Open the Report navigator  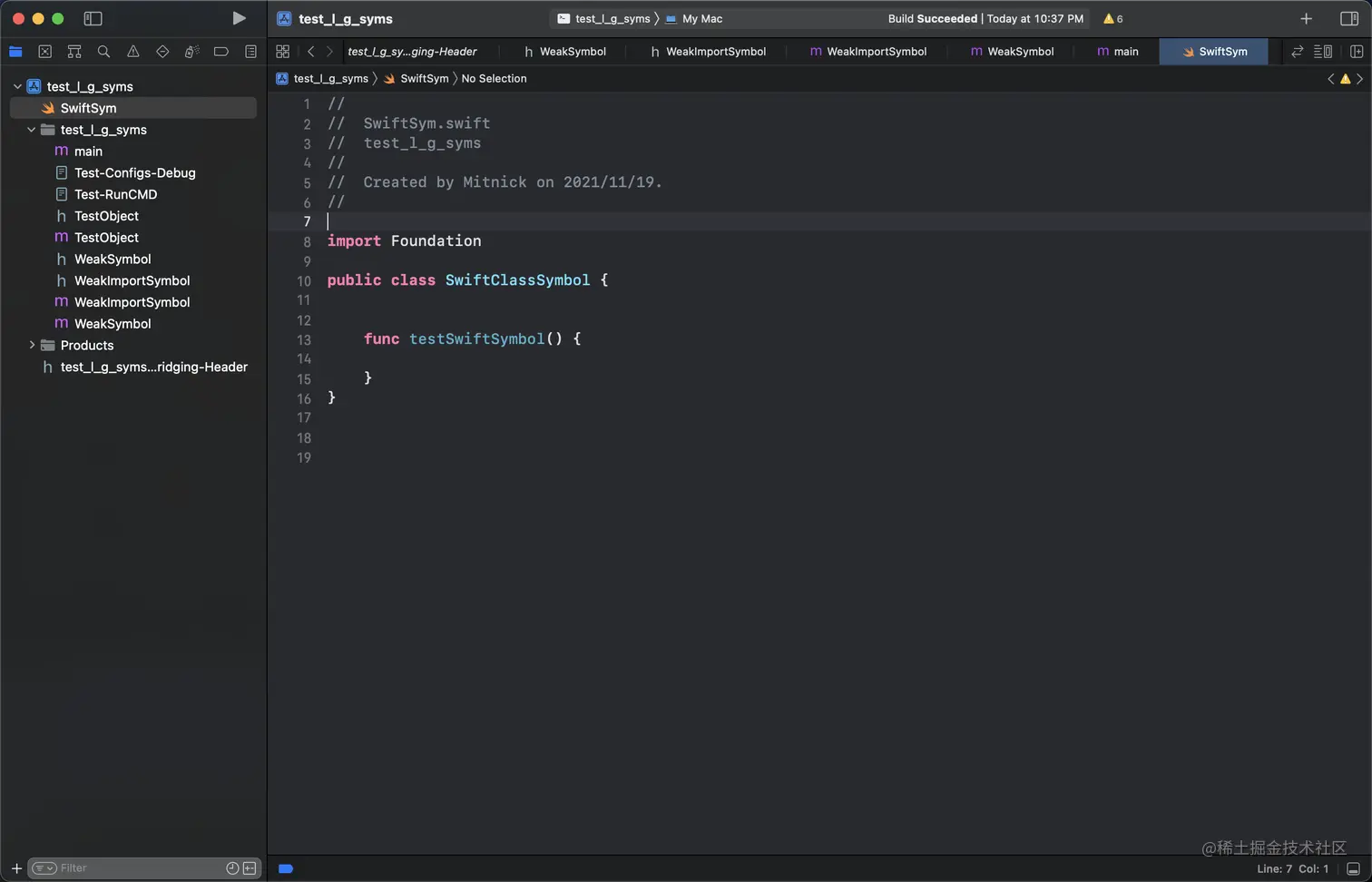pyautogui.click(x=250, y=52)
